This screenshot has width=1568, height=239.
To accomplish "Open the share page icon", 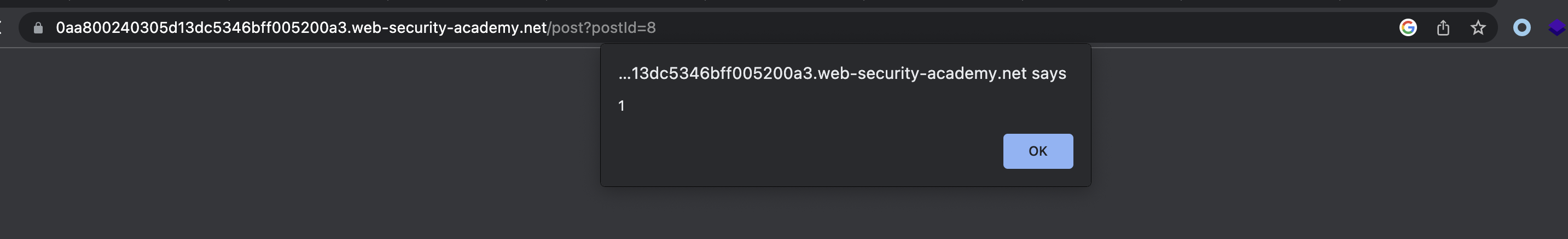I will [1443, 28].
